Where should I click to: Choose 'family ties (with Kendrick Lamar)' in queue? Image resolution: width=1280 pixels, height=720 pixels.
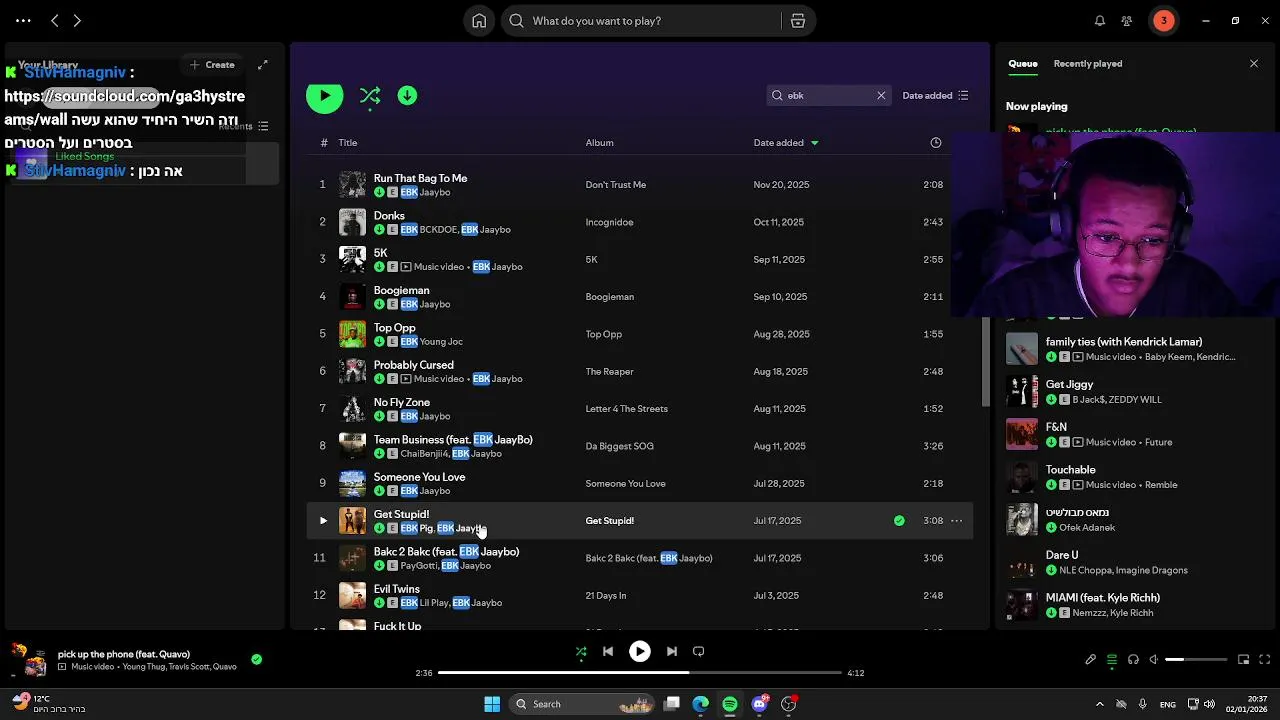1124,342
